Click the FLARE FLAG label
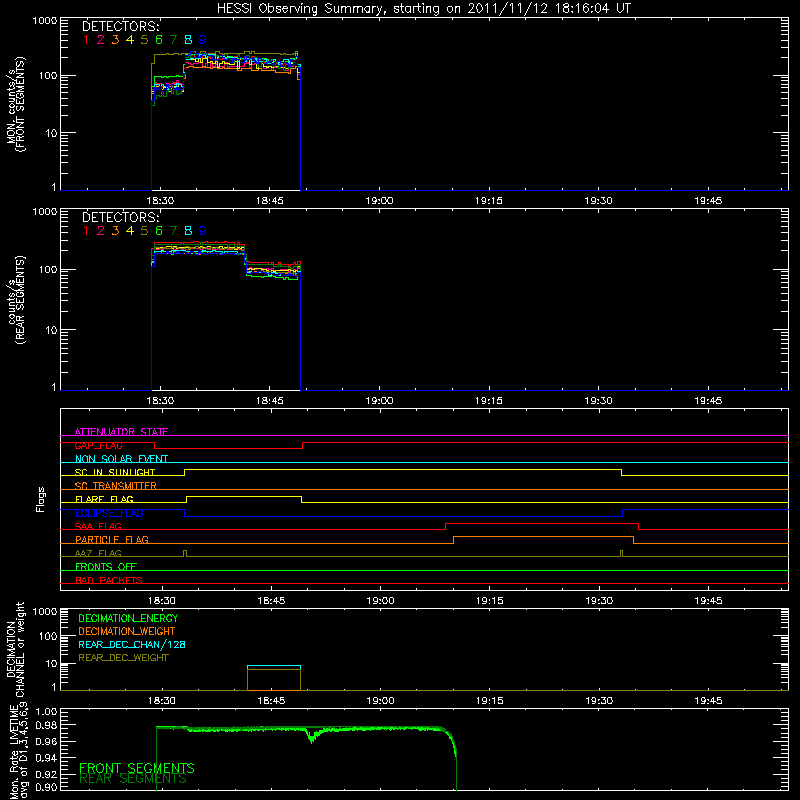The width and height of the screenshot is (800, 800). point(104,499)
